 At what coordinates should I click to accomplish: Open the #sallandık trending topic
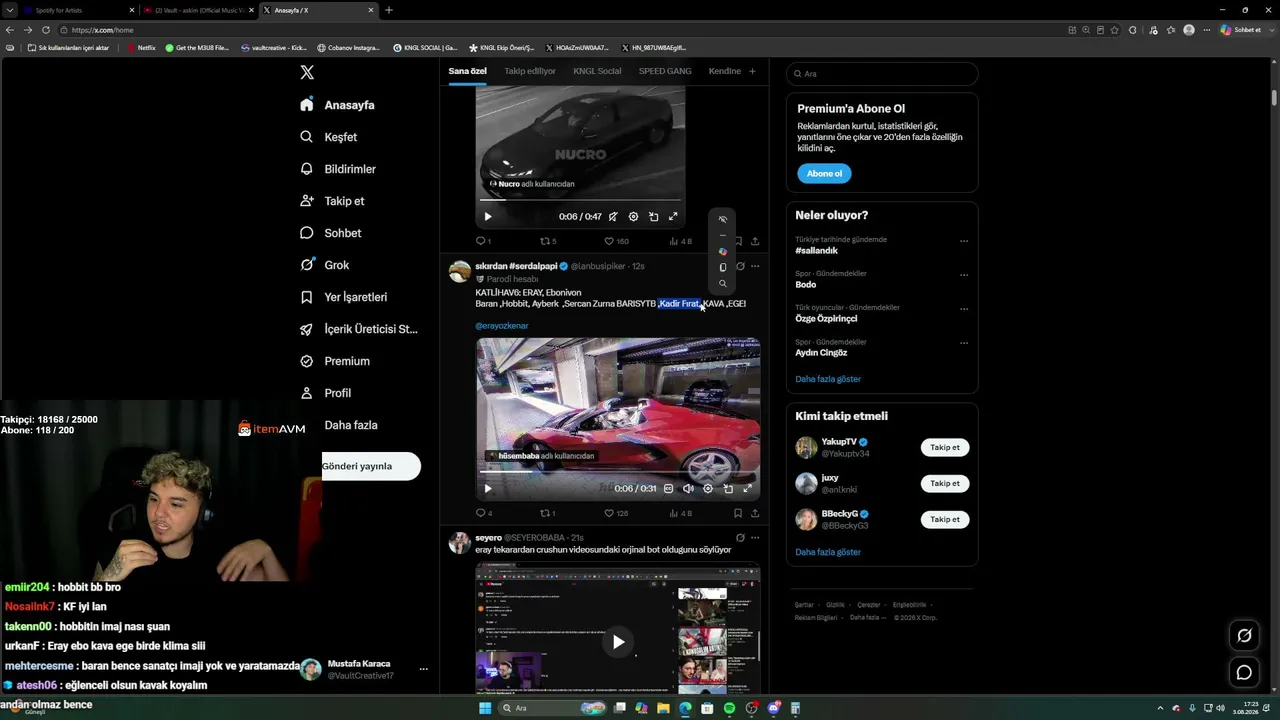point(817,251)
